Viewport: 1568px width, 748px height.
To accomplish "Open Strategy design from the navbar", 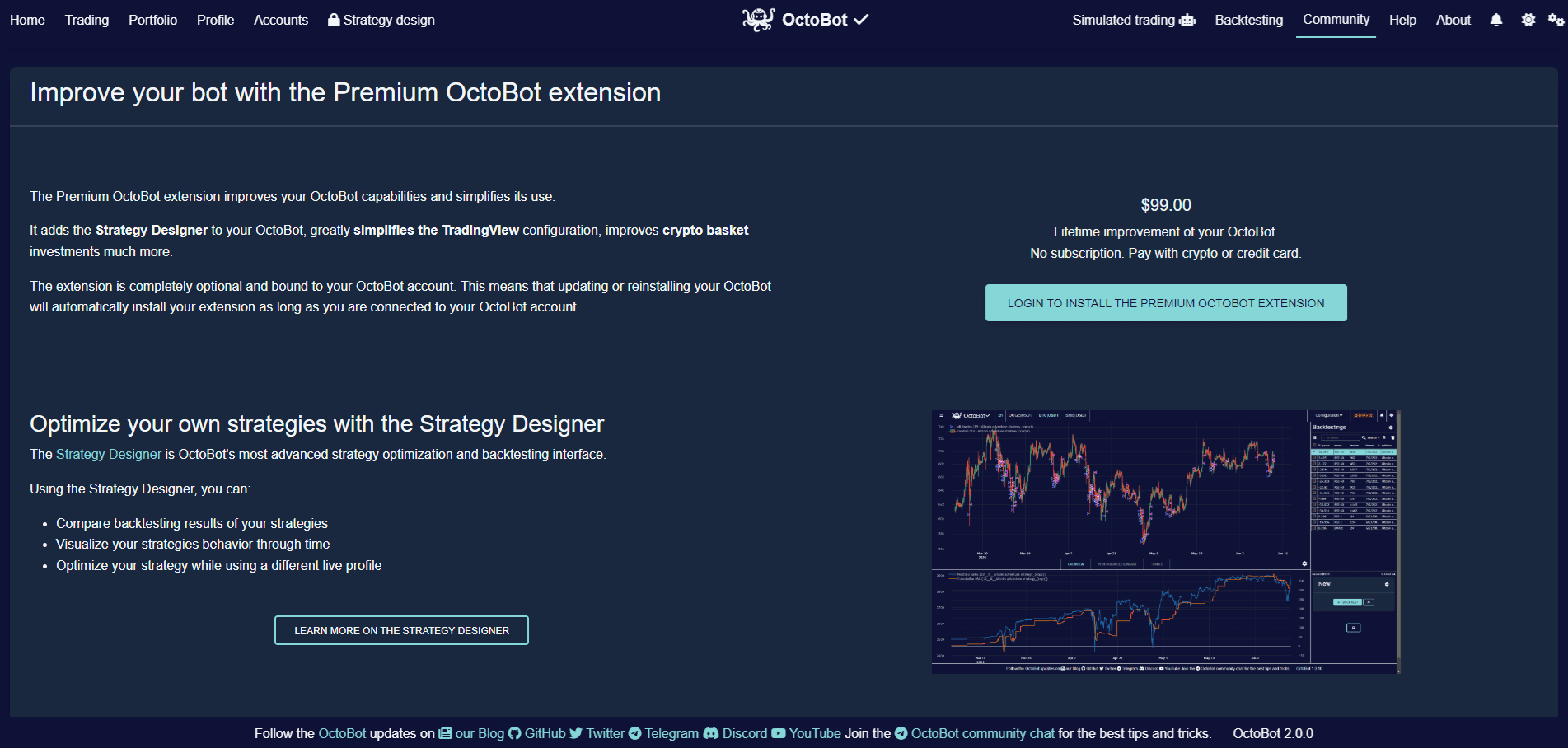I will tap(381, 20).
